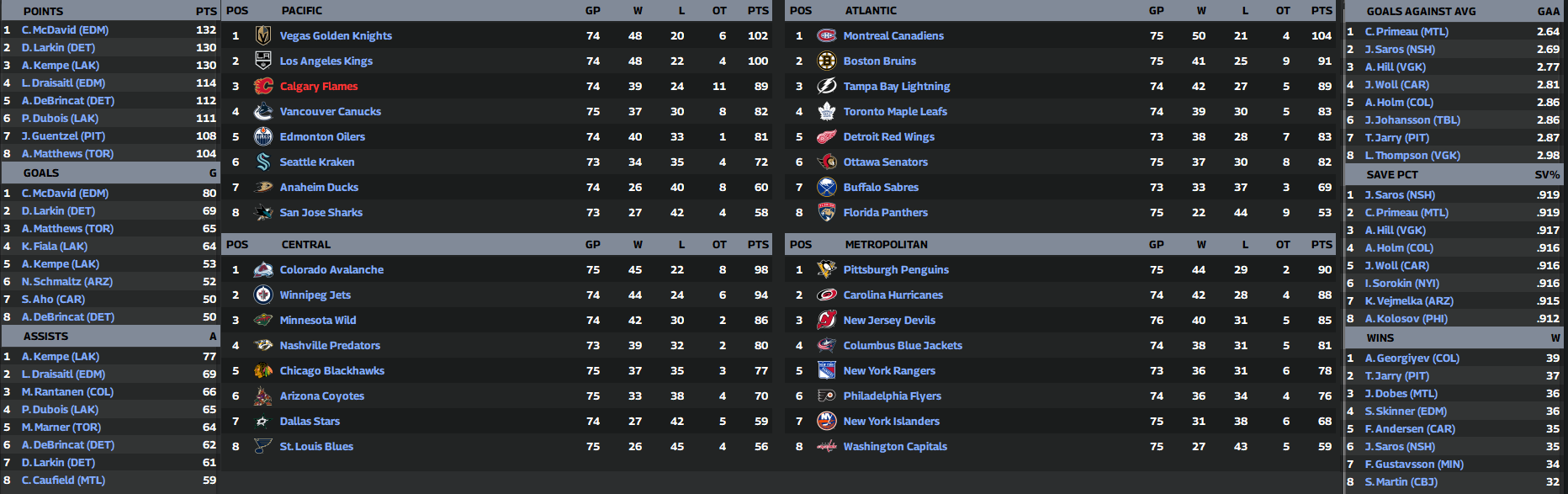
Task: Click the Seattle Kraken logo
Action: pos(263,162)
